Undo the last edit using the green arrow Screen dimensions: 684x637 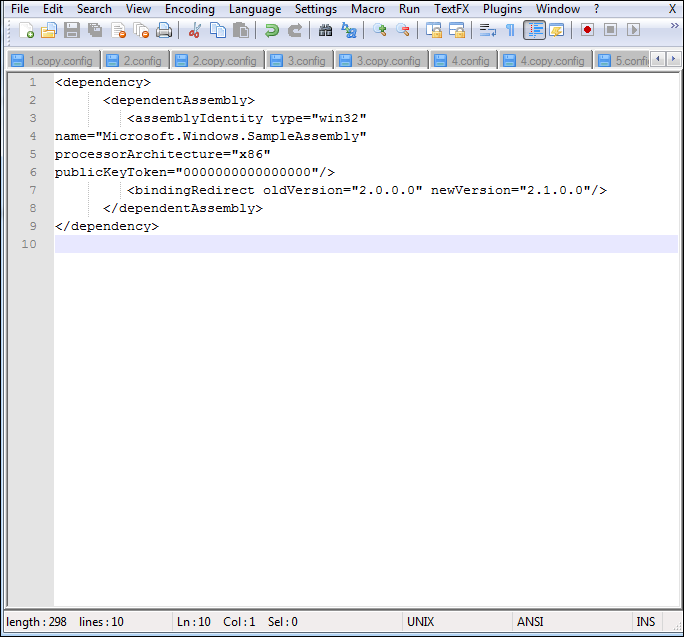point(272,30)
